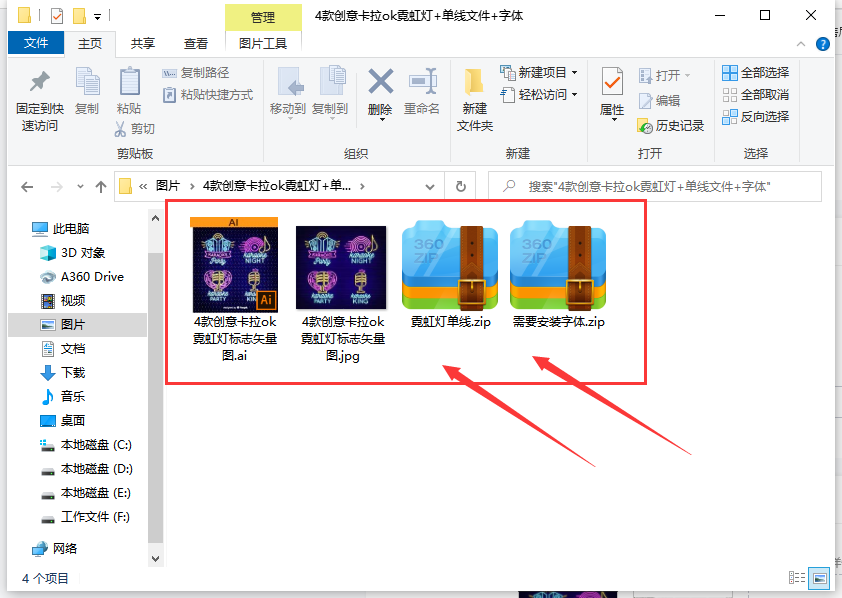Click the sidebar scrollbar down arrow
Screen dimensions: 842x598
[155, 559]
